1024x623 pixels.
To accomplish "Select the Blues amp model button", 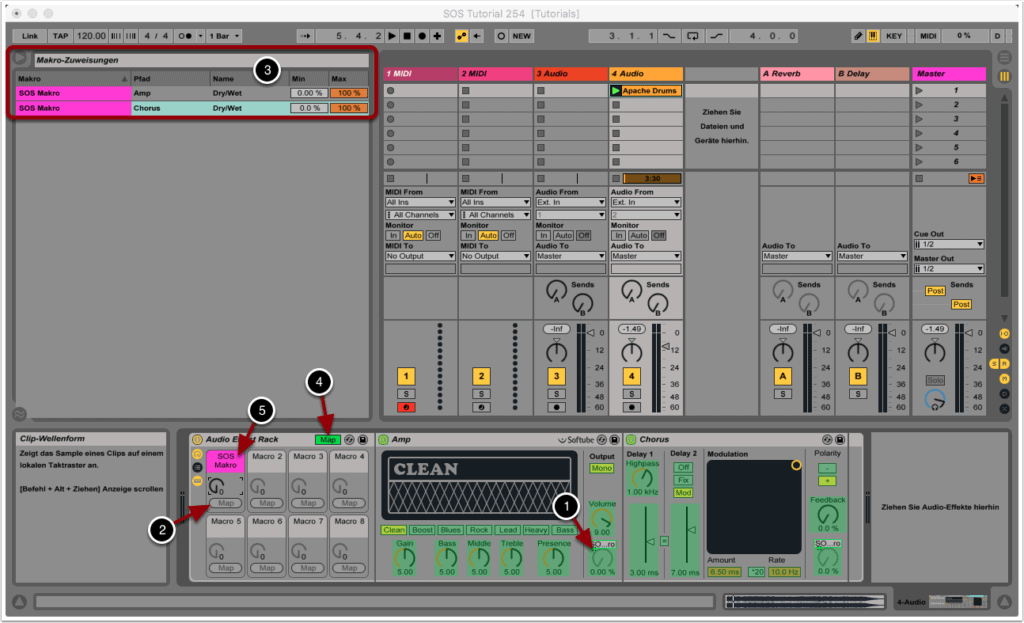I will 451,530.
